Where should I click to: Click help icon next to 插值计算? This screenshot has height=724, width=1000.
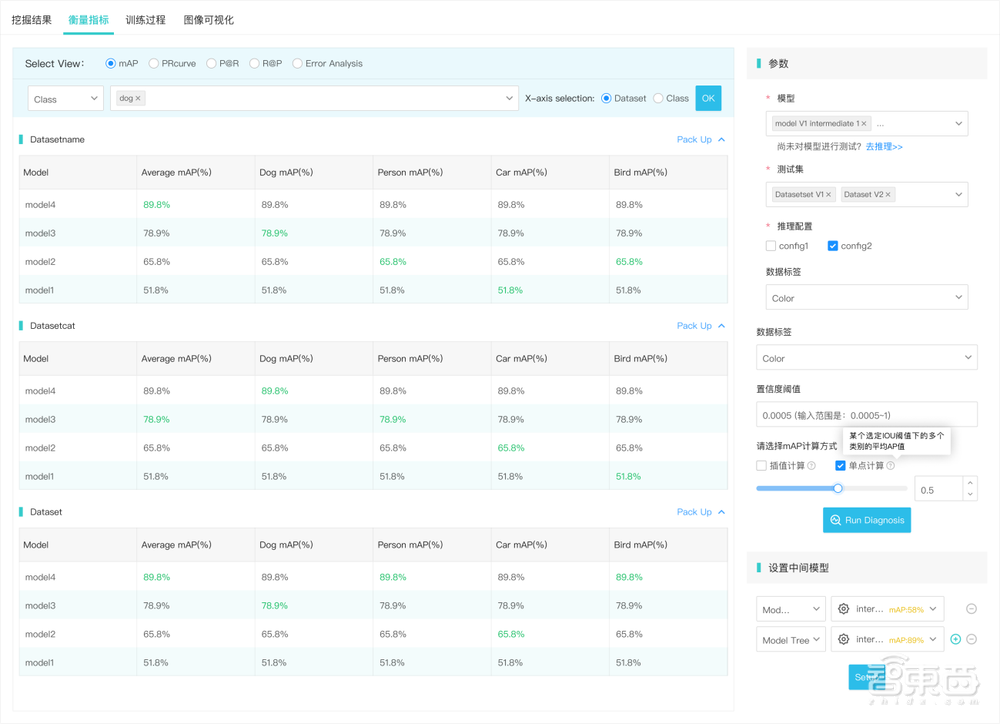coord(812,466)
